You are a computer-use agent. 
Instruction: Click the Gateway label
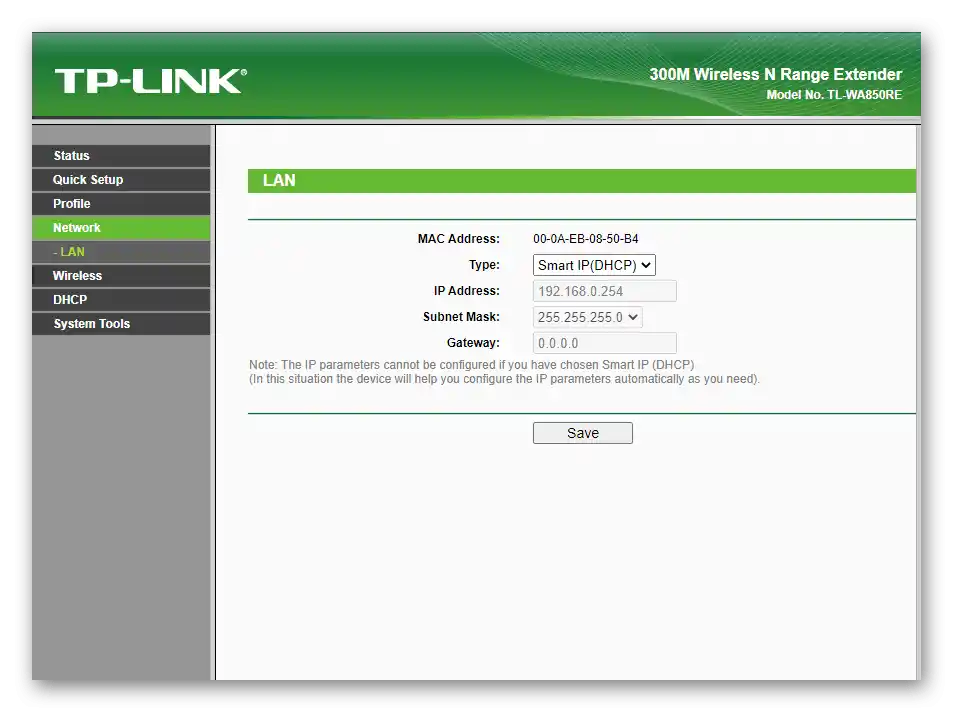click(473, 343)
